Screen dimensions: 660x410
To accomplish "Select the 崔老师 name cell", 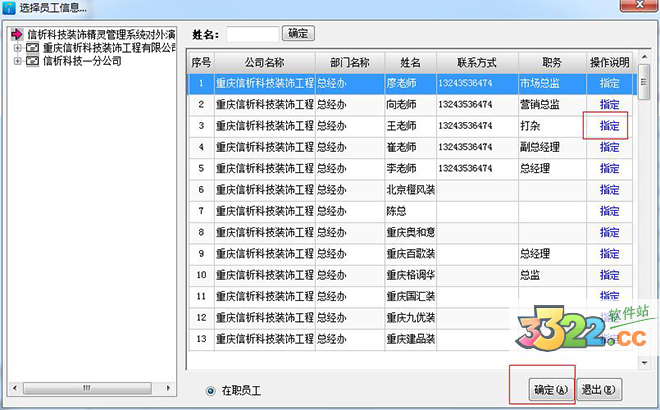I will [x=410, y=147].
